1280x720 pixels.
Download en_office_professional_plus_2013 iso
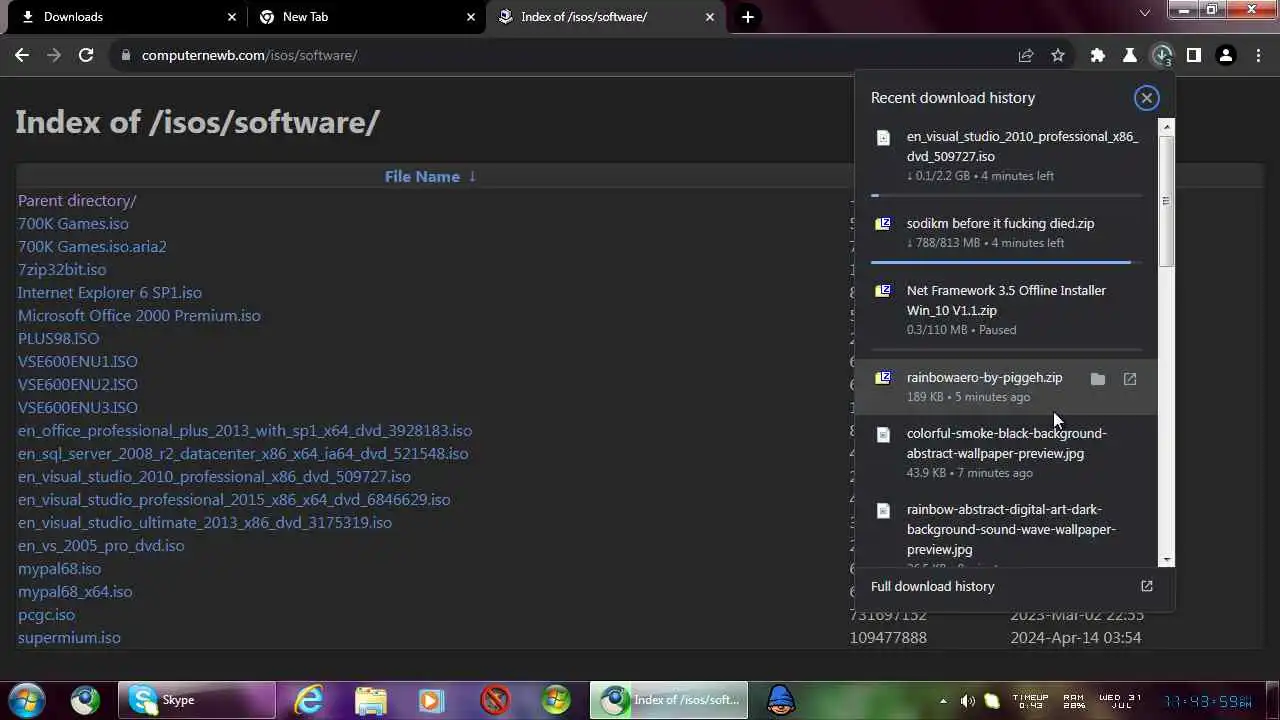coord(245,430)
